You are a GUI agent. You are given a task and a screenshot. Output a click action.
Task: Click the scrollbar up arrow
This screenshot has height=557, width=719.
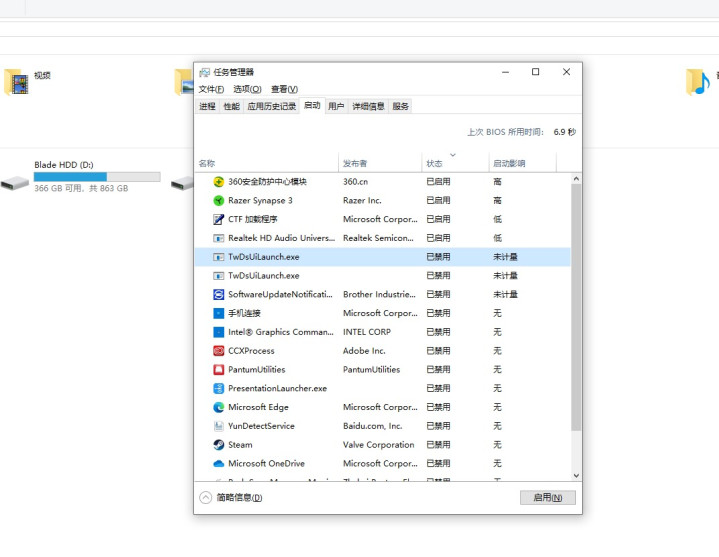[x=576, y=179]
